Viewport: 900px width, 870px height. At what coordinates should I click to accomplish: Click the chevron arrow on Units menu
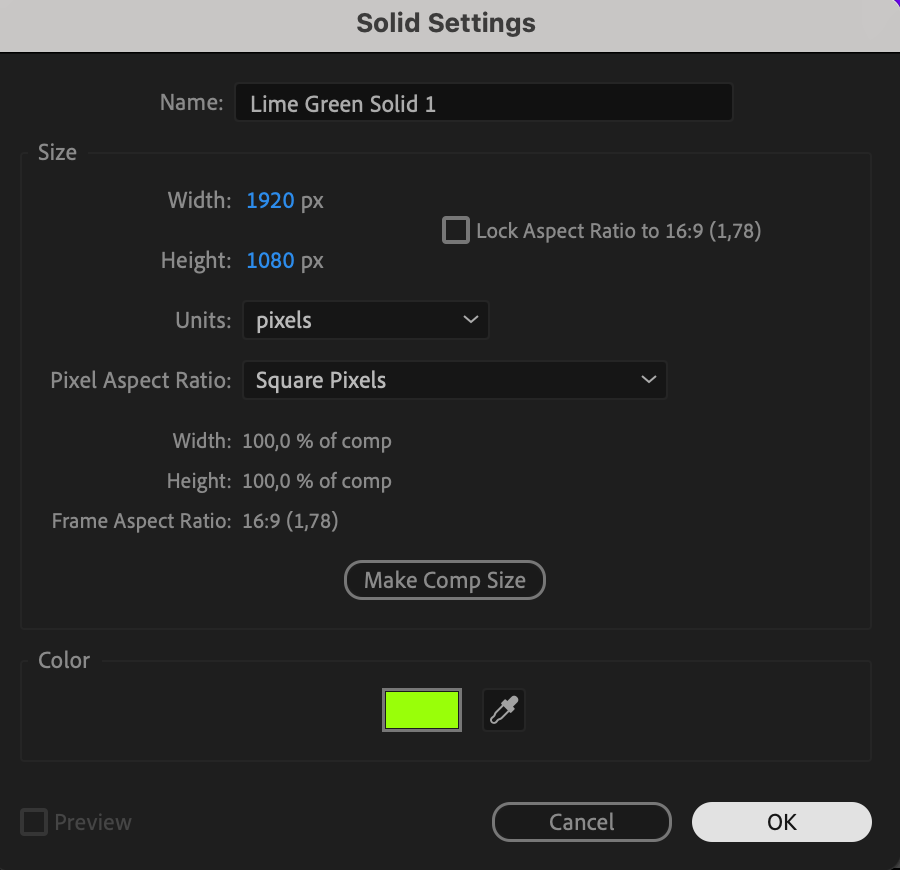coord(470,321)
